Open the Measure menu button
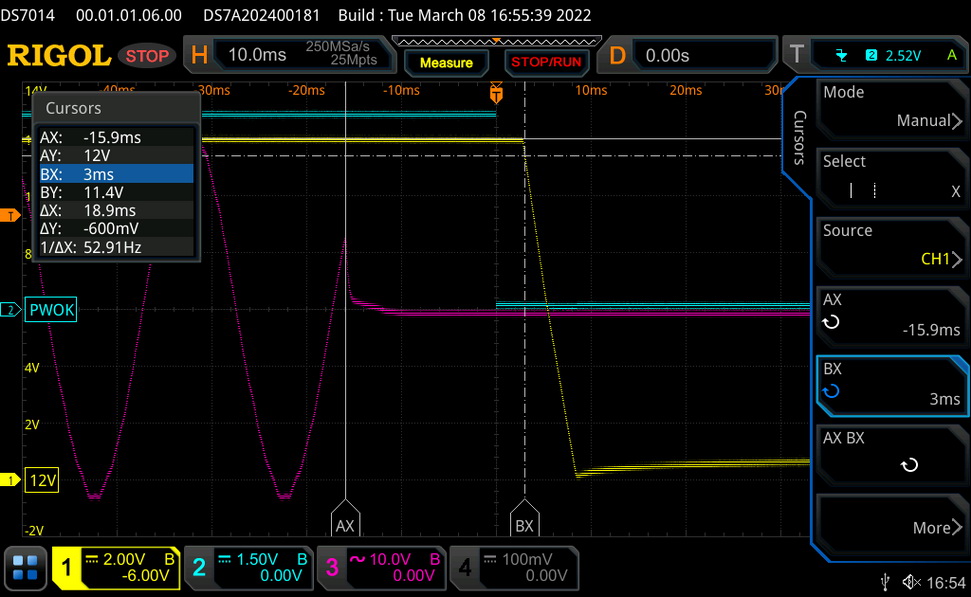This screenshot has width=971, height=597. (x=446, y=63)
